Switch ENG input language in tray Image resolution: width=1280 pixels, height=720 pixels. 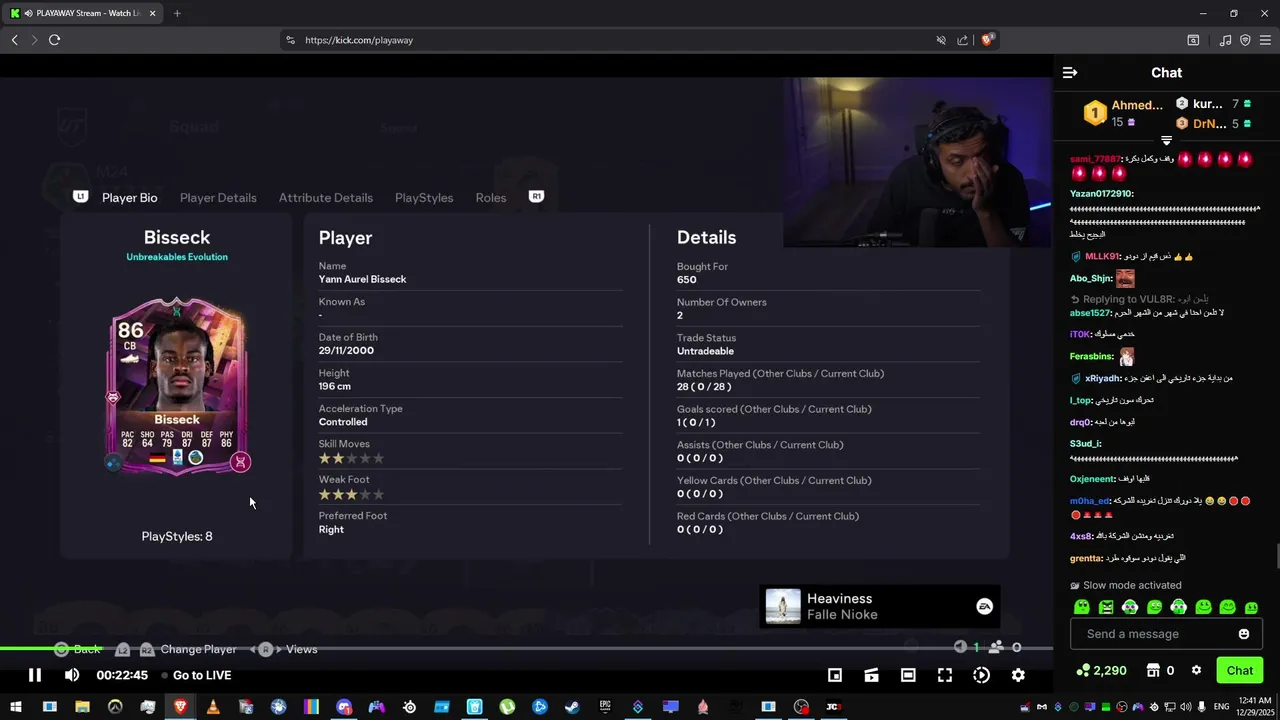[1221, 707]
